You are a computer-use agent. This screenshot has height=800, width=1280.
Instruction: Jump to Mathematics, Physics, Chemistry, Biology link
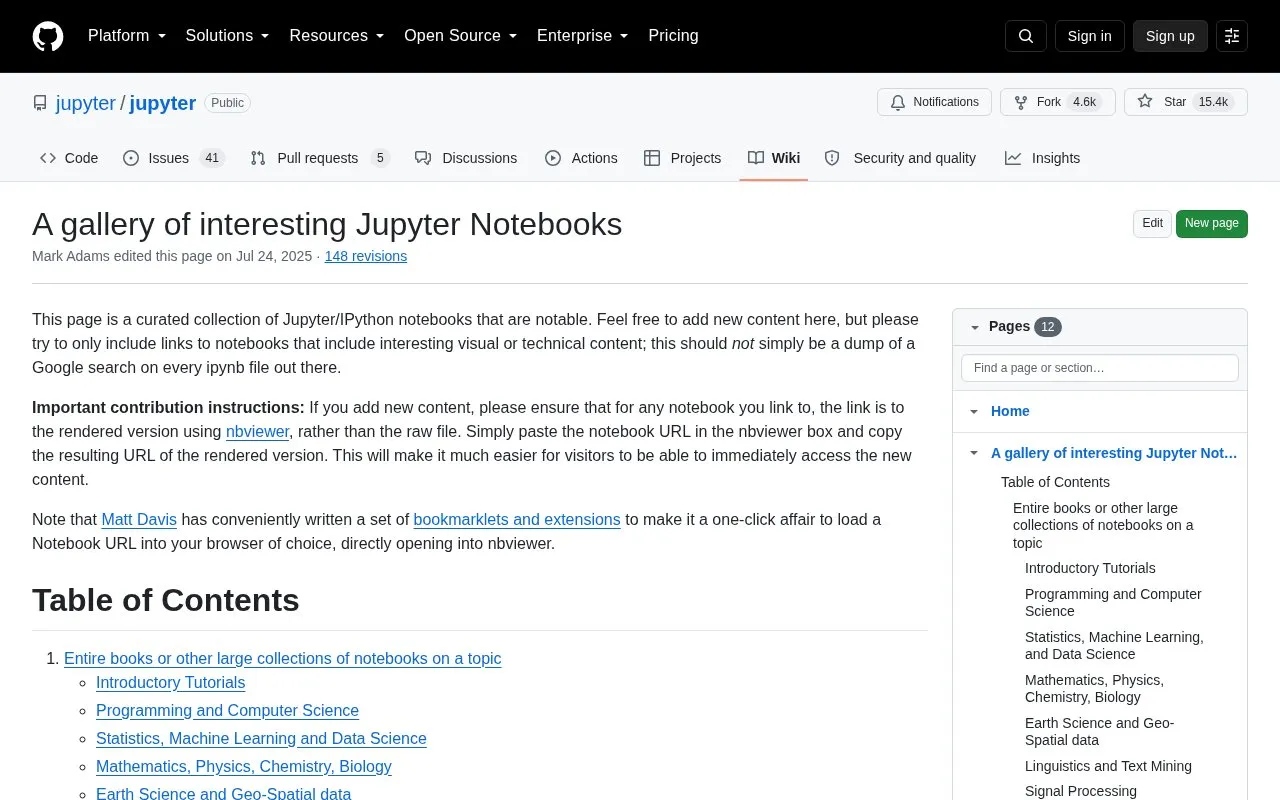point(244,767)
